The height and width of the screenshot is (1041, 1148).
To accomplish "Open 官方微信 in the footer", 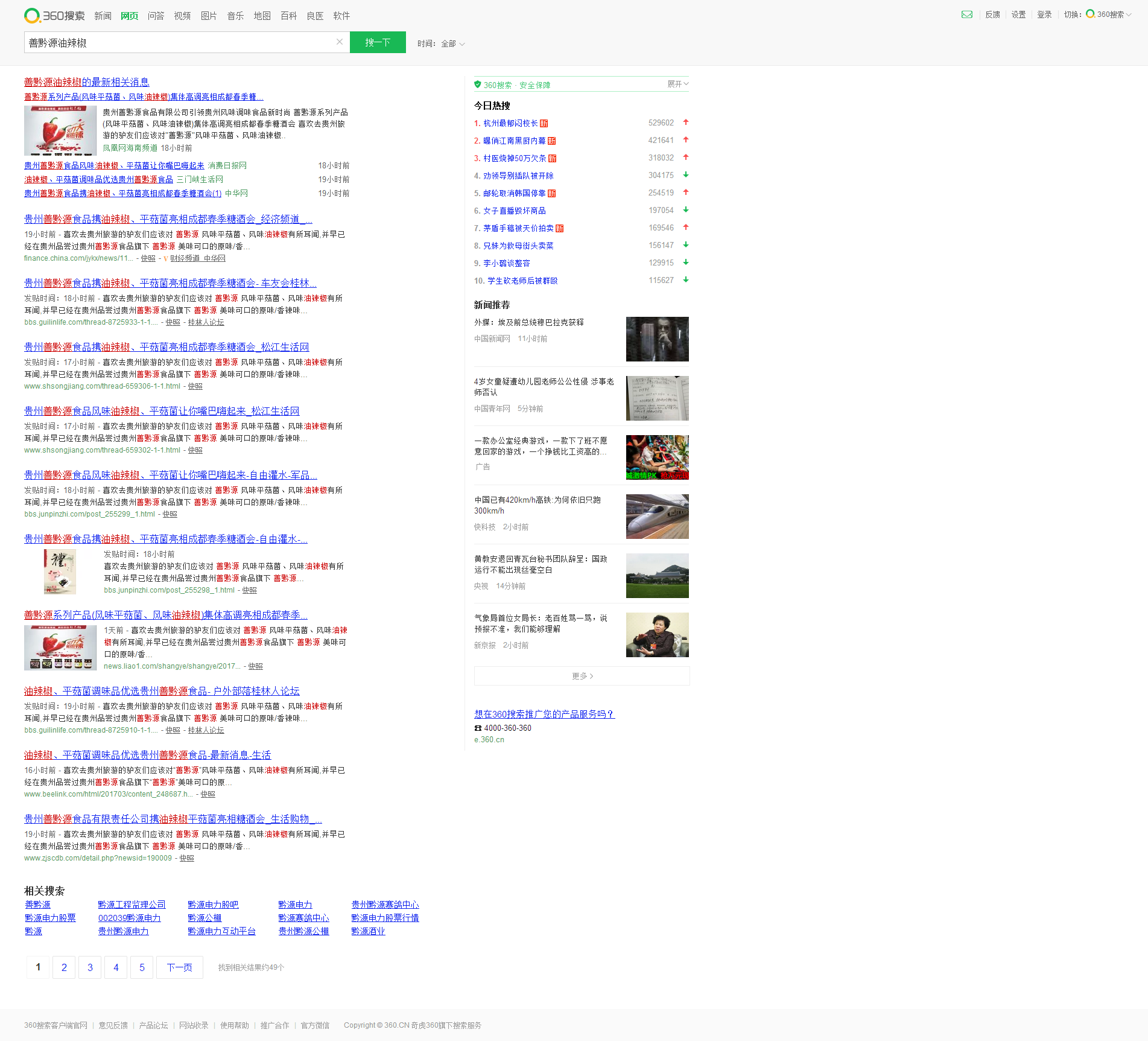I will point(315,1025).
